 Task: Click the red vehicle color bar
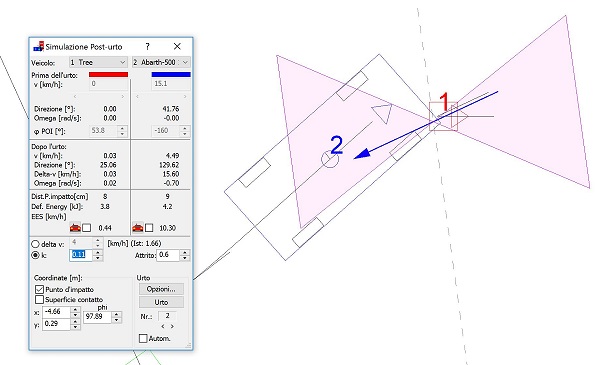(x=108, y=75)
